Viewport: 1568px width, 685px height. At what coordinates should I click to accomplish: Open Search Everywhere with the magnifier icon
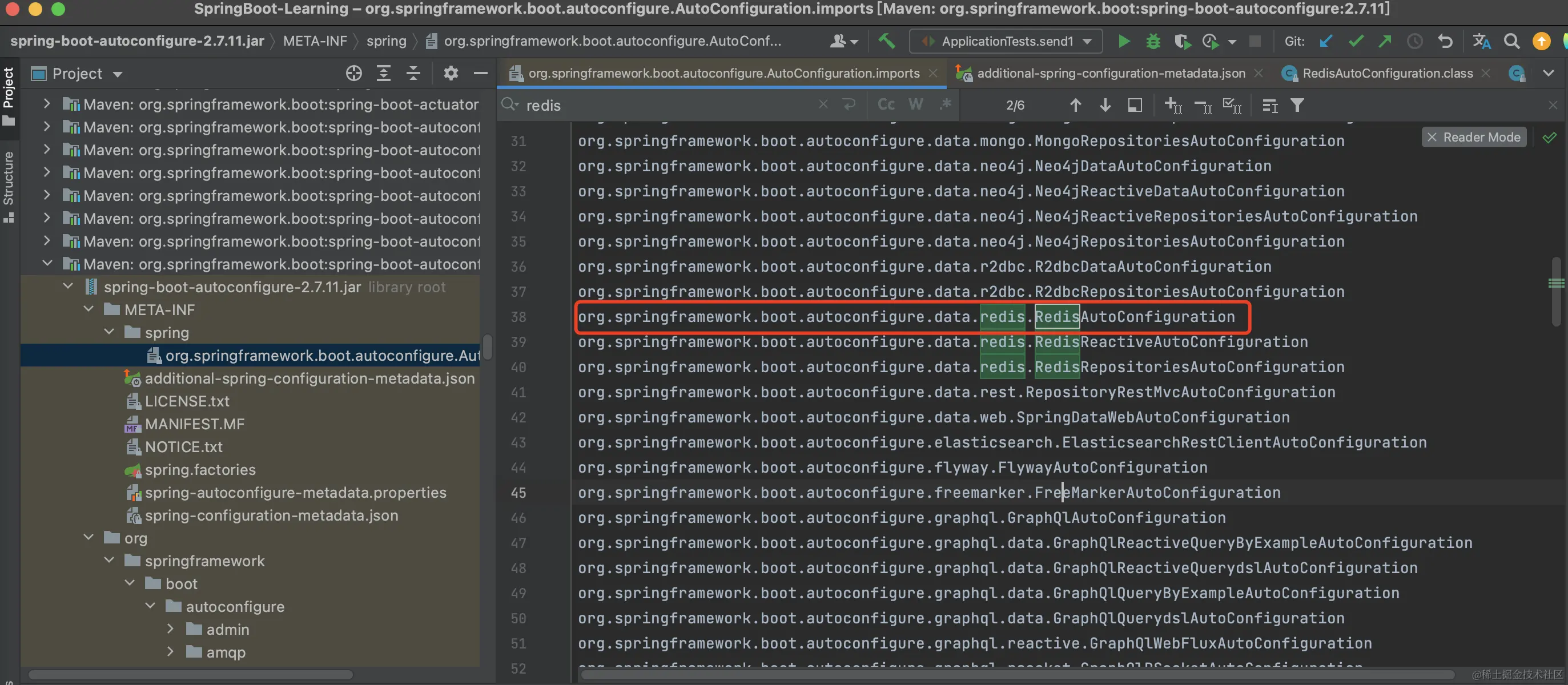(x=1511, y=41)
